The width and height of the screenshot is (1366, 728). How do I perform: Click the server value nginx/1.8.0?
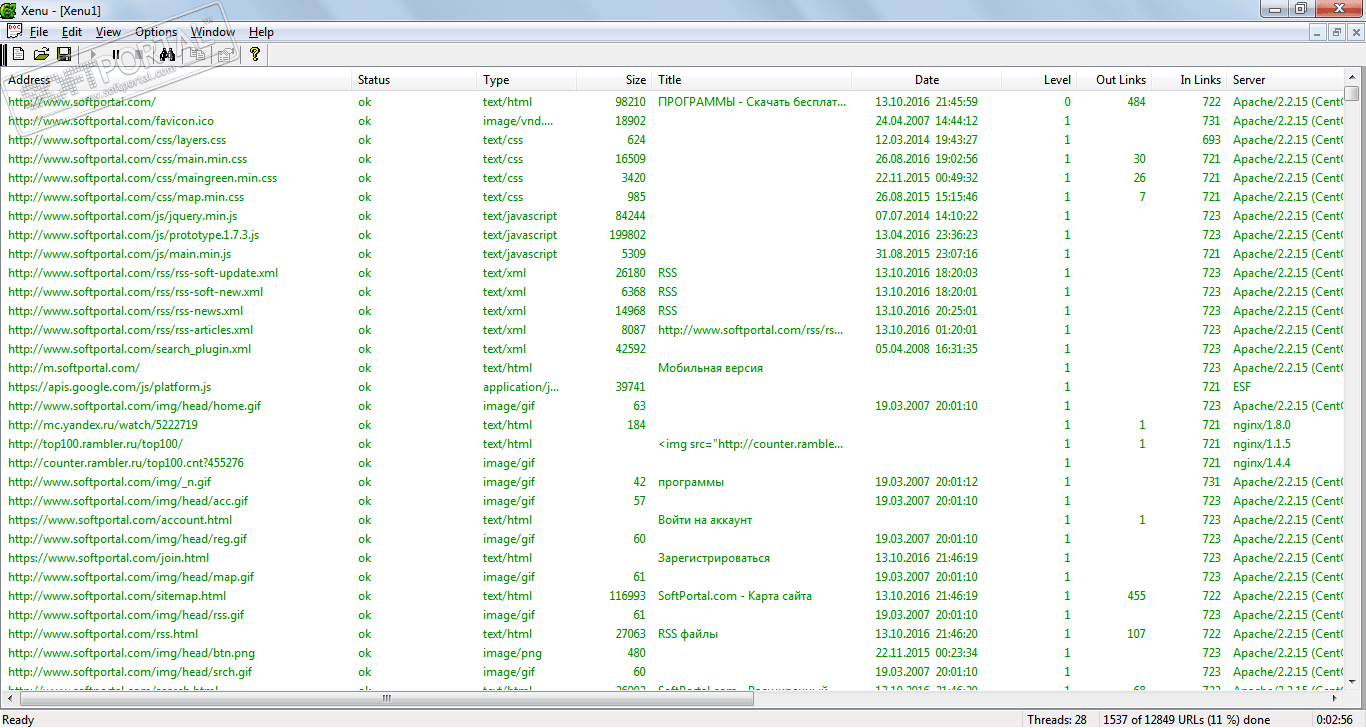coord(1262,425)
